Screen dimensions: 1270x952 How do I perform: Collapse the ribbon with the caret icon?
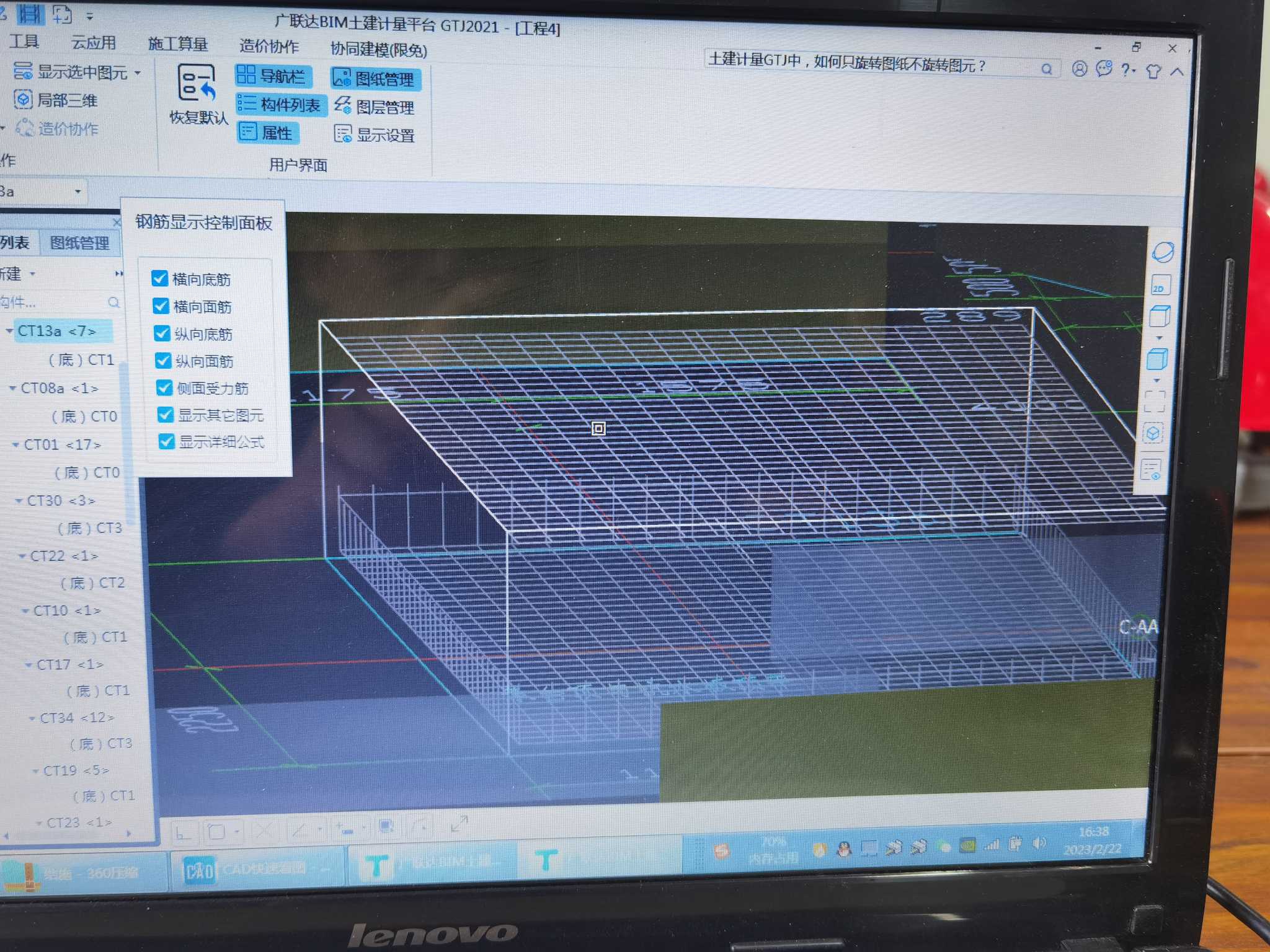(1177, 71)
